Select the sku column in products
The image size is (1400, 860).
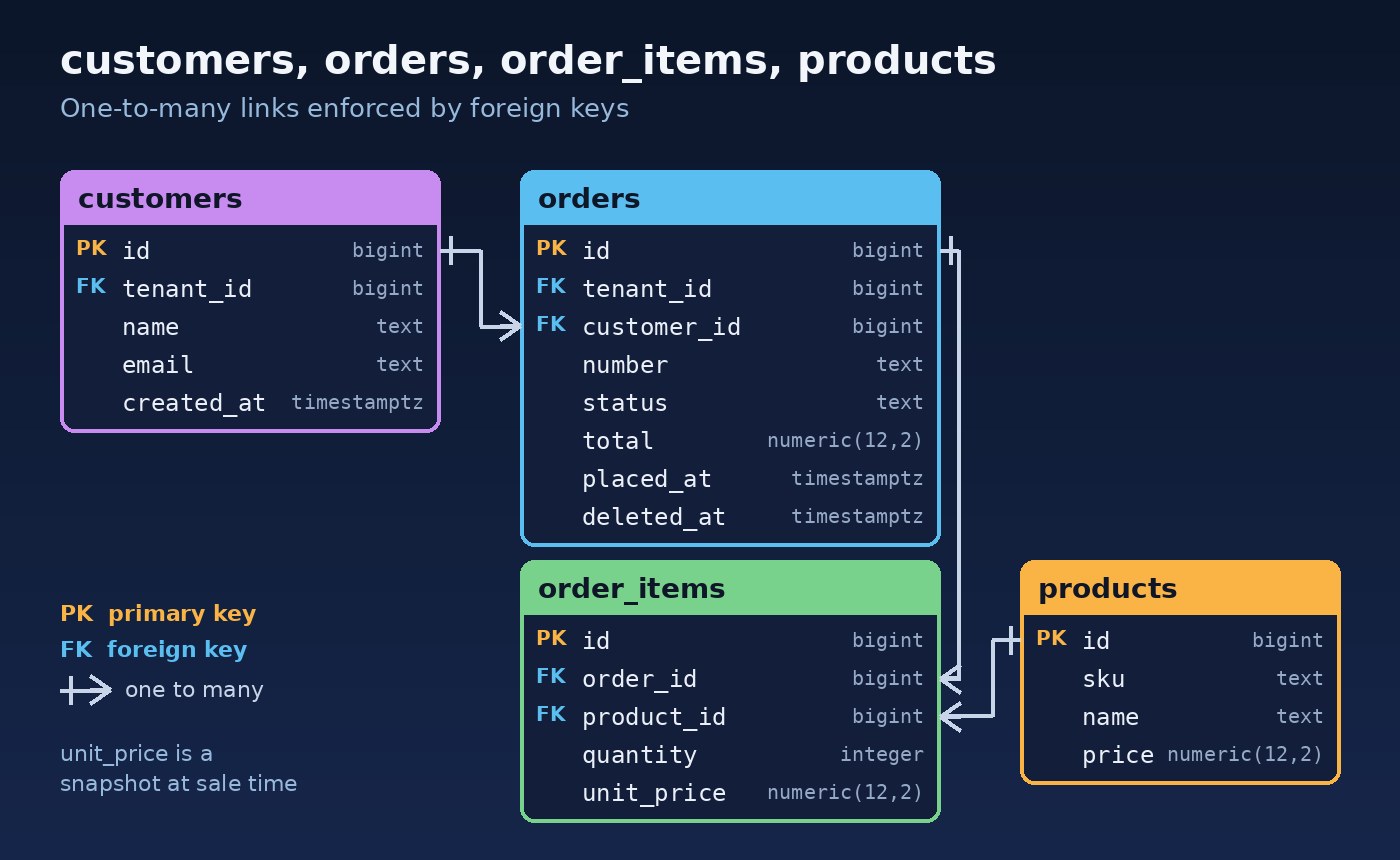pos(1180,678)
